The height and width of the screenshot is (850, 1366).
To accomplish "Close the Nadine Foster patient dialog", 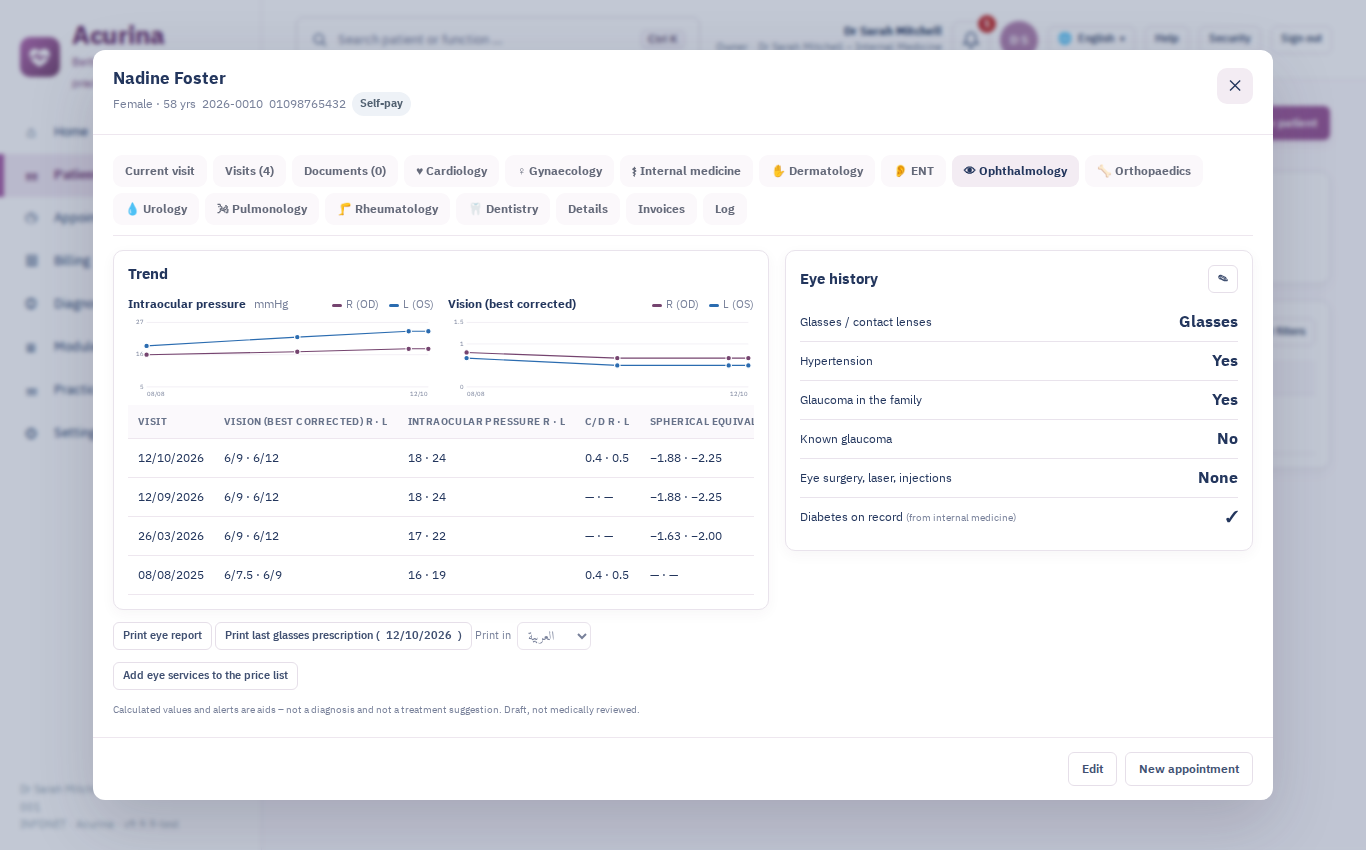I will tap(1235, 86).
